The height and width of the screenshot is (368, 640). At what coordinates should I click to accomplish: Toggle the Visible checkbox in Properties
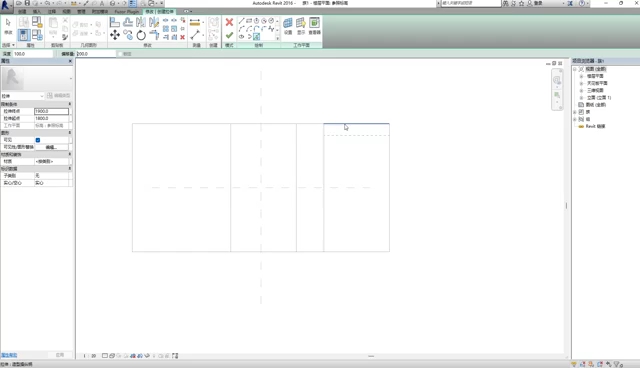click(38, 140)
